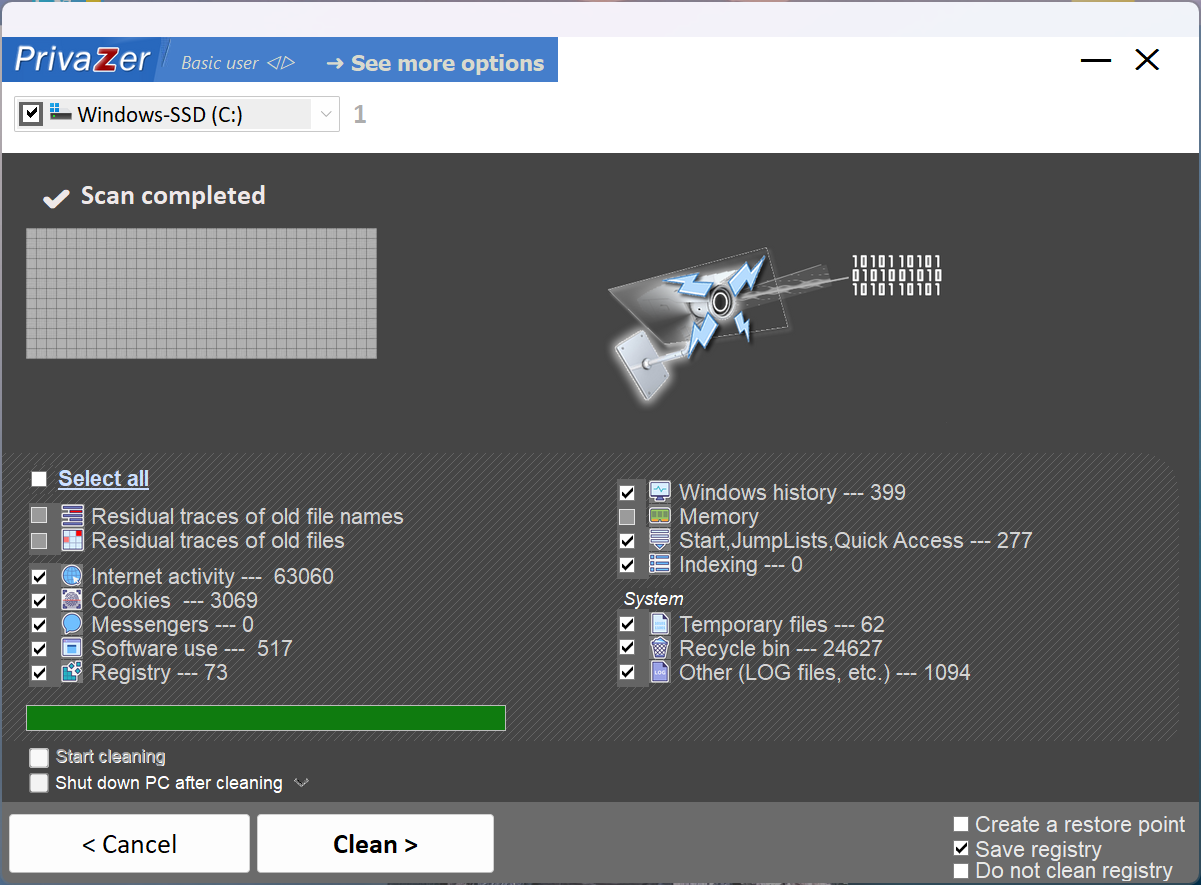
Task: Click the Messengers speech bubble icon
Action: pos(72,624)
